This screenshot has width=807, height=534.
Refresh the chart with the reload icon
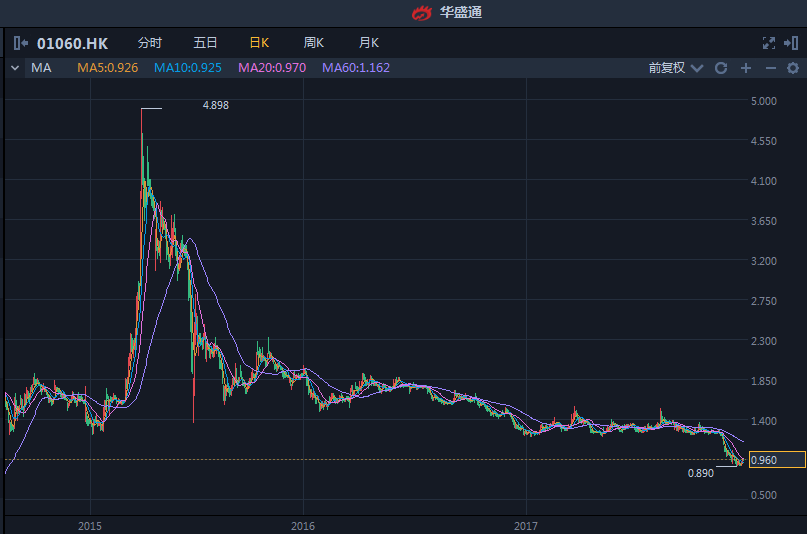coord(721,68)
